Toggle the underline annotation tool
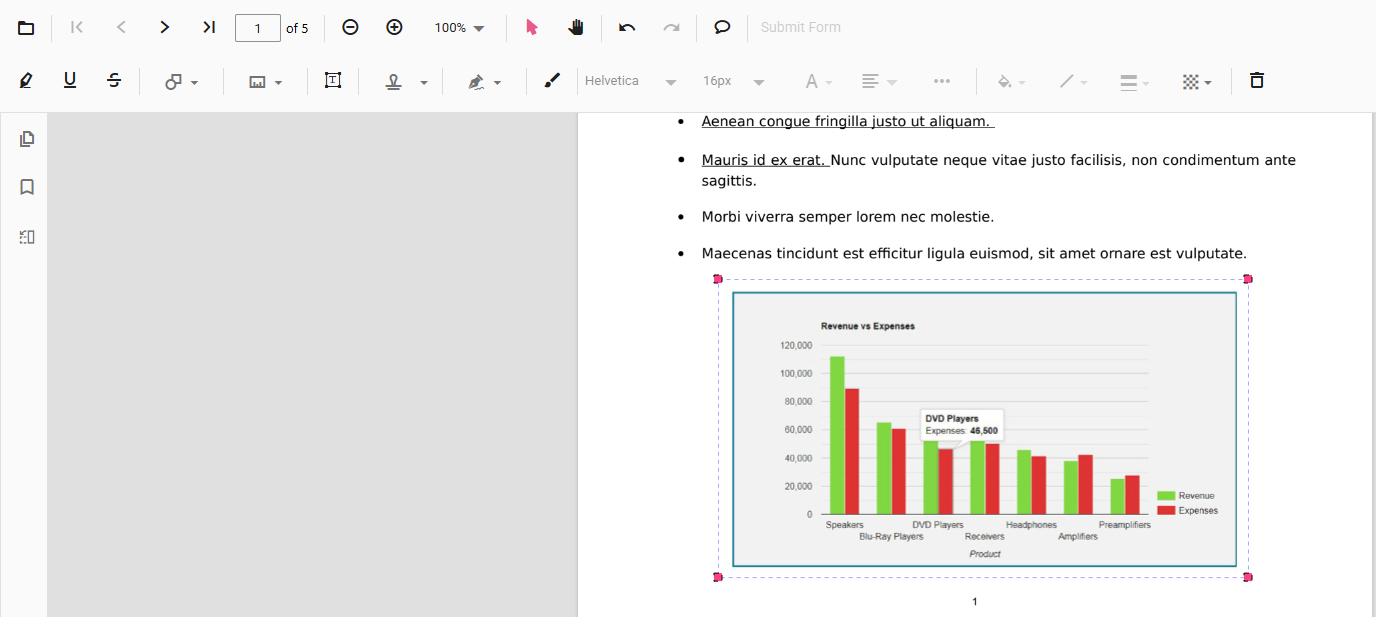This screenshot has width=1376, height=617. (70, 81)
